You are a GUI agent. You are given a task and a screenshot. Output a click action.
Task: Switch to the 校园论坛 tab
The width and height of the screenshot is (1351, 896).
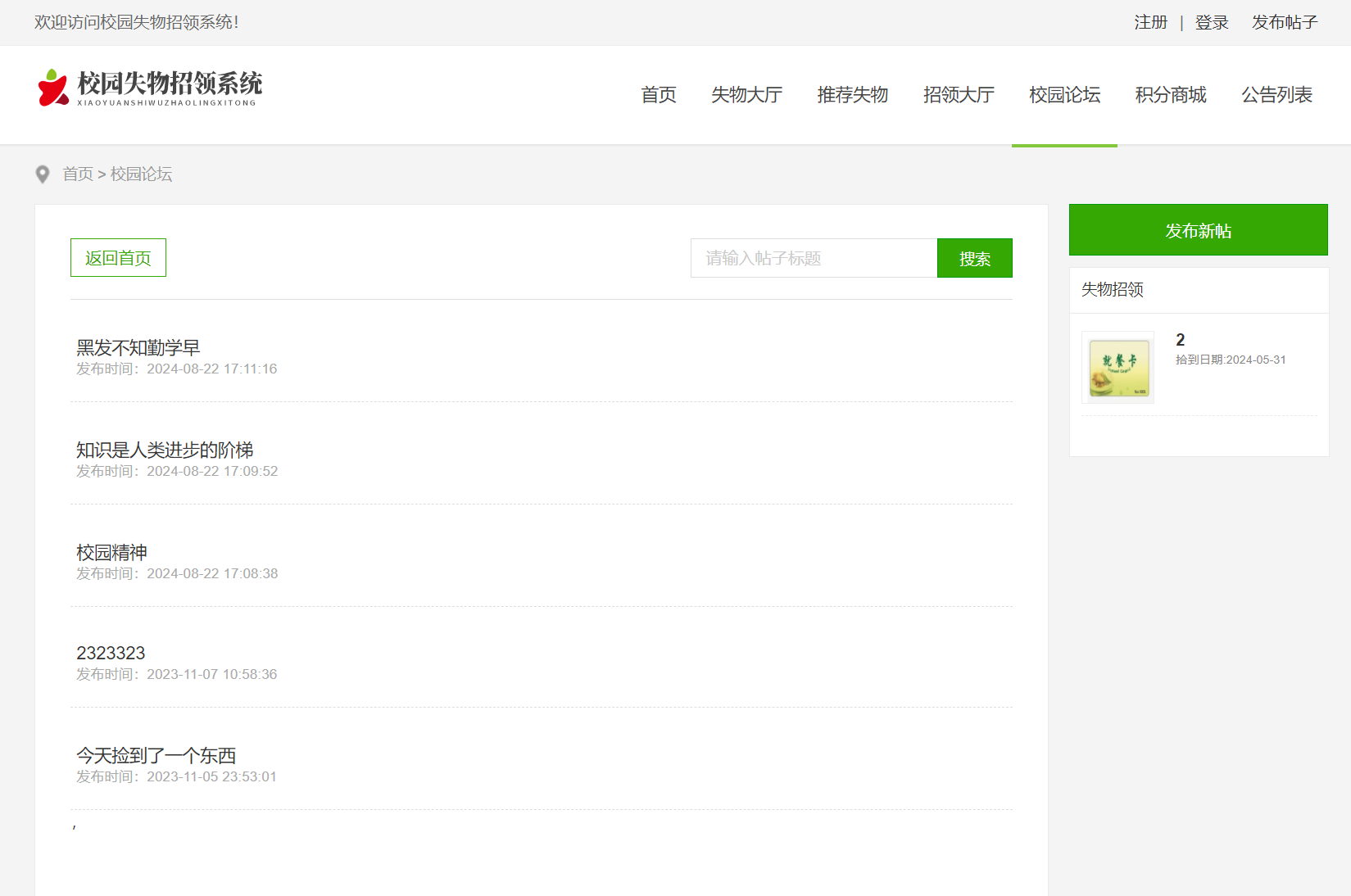[1064, 95]
